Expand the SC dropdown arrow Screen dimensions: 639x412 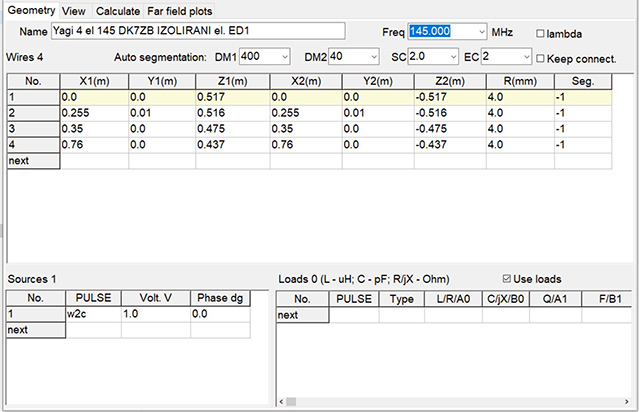tap(454, 57)
